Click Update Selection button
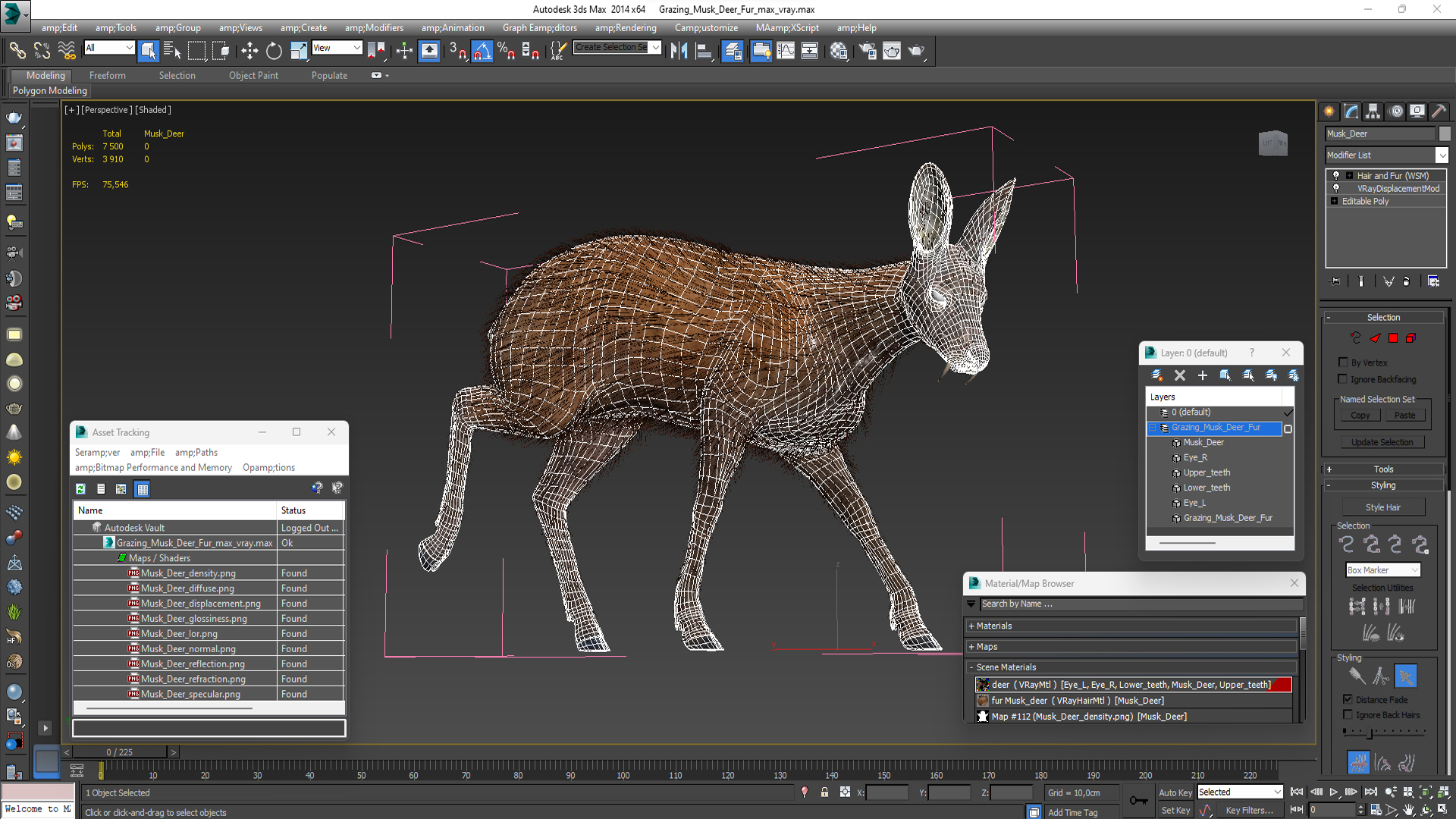1456x819 pixels. pos(1382,442)
